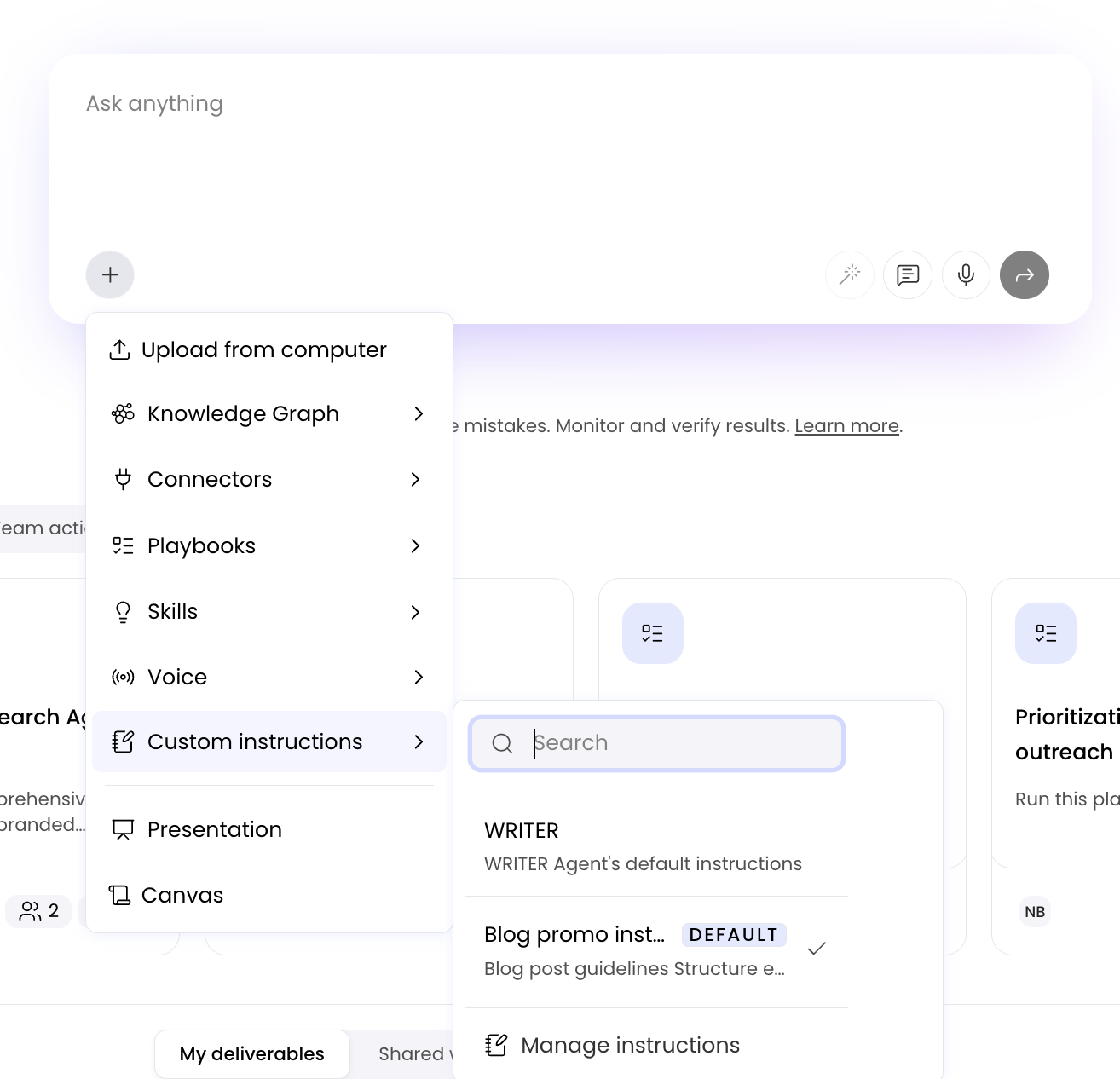Open the chat message icon button
Image resolution: width=1120 pixels, height=1079 pixels.
click(908, 274)
